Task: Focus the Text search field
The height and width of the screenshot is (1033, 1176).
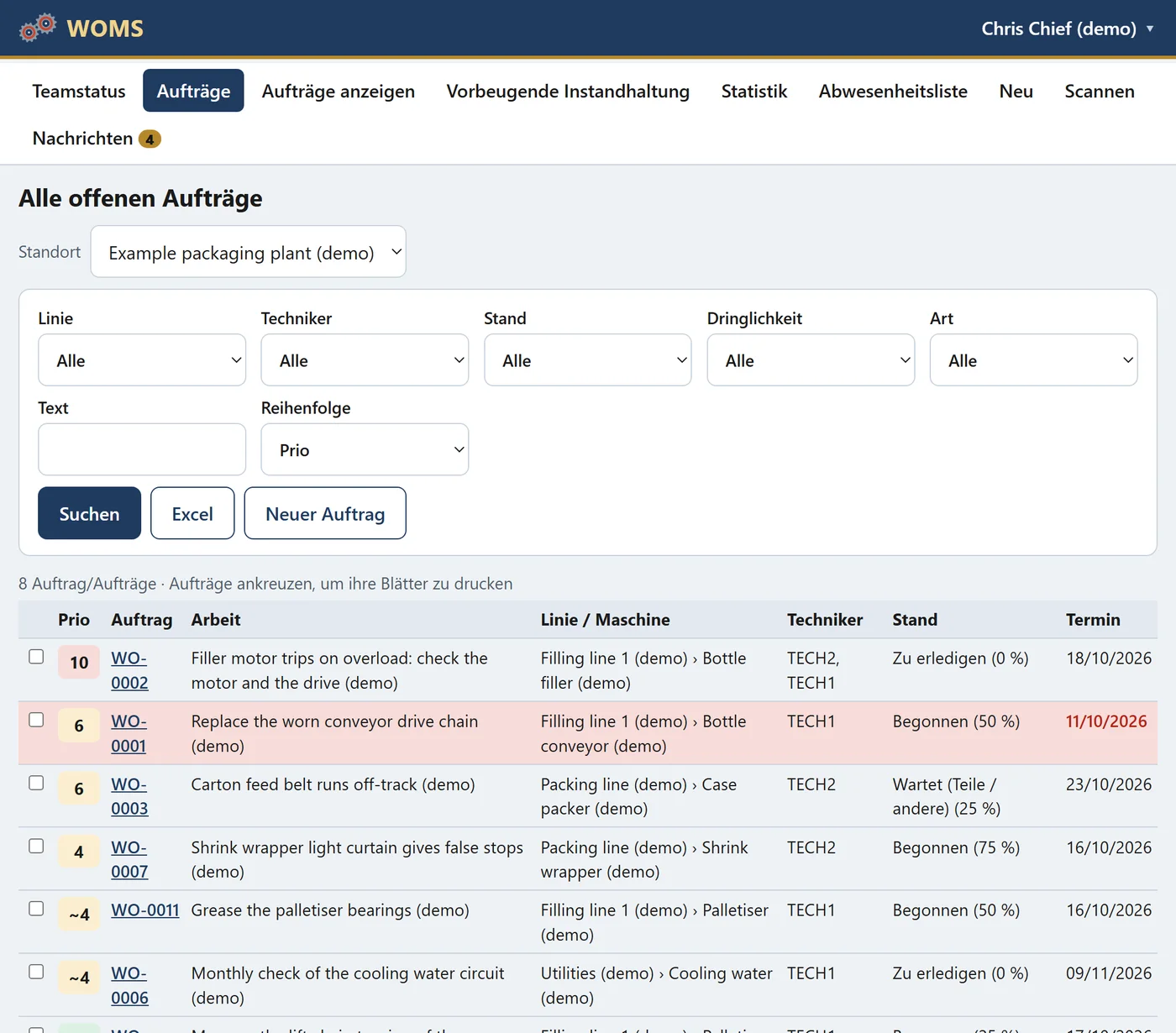Action: pyautogui.click(x=142, y=450)
